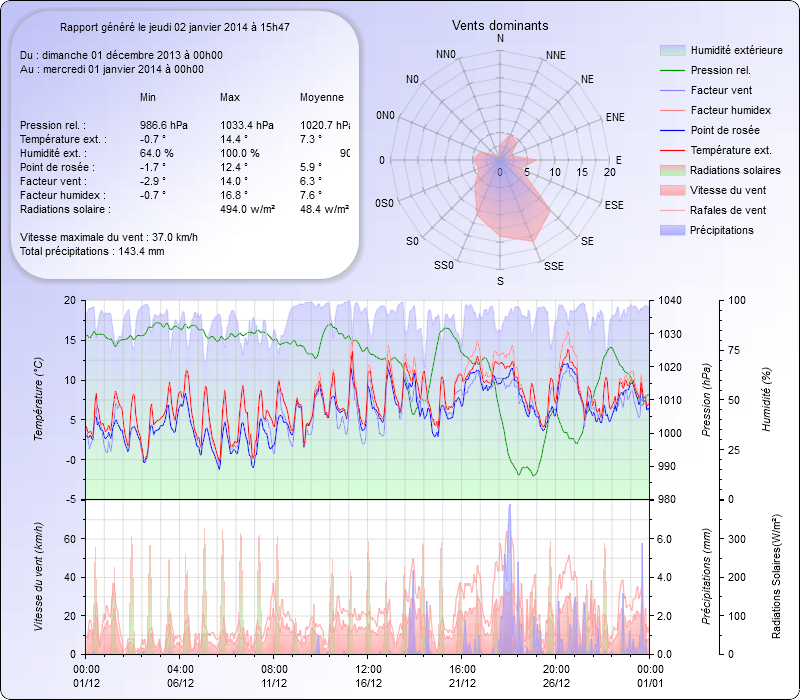
Task: Select the Vitesse du vent legend swatch
Action: click(x=684, y=190)
